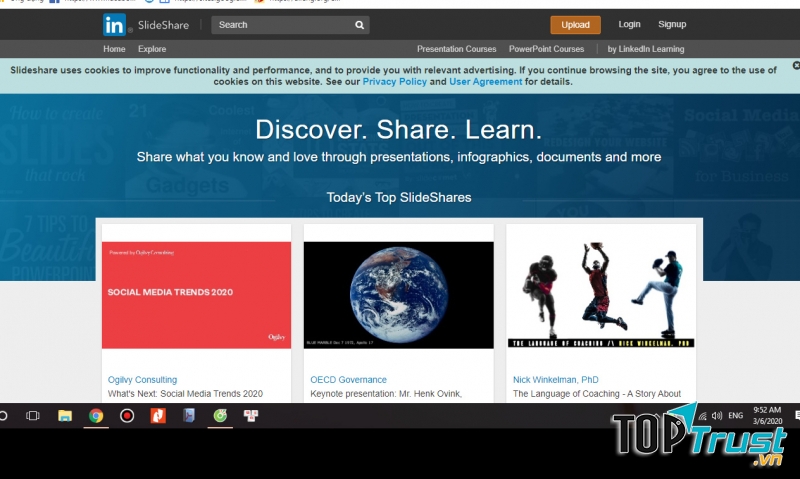This screenshot has width=800, height=479.
Task: Click the Login link
Action: coord(629,24)
